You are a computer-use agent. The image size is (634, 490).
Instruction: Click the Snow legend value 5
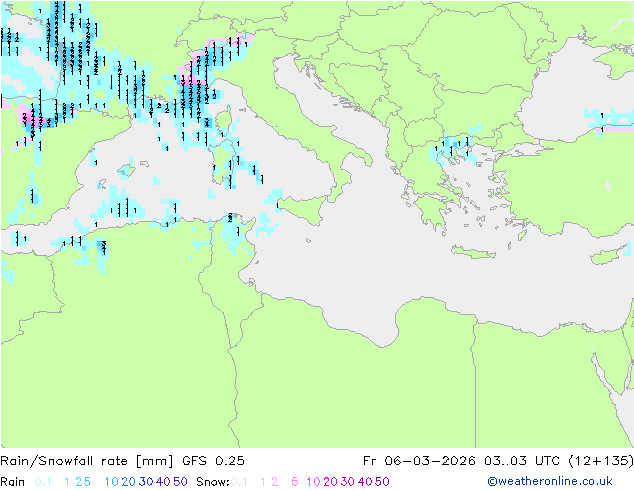(x=295, y=482)
